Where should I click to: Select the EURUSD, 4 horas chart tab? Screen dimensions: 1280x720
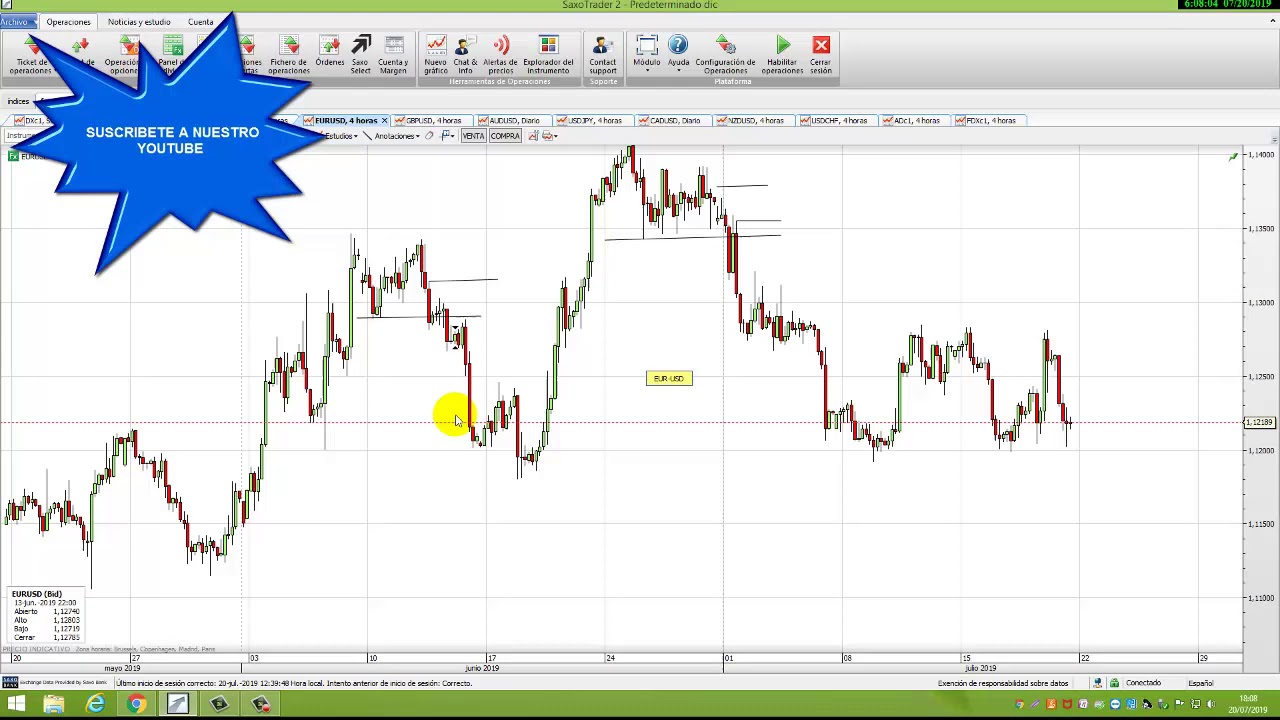tap(346, 120)
